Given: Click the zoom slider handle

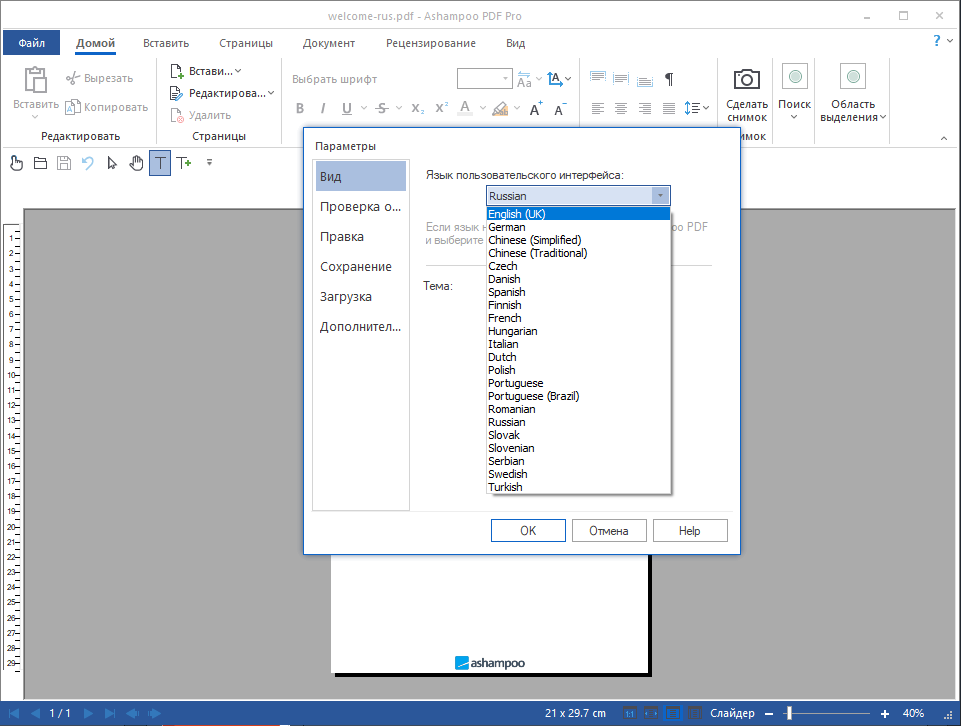Looking at the screenshot, I should tap(789, 713).
